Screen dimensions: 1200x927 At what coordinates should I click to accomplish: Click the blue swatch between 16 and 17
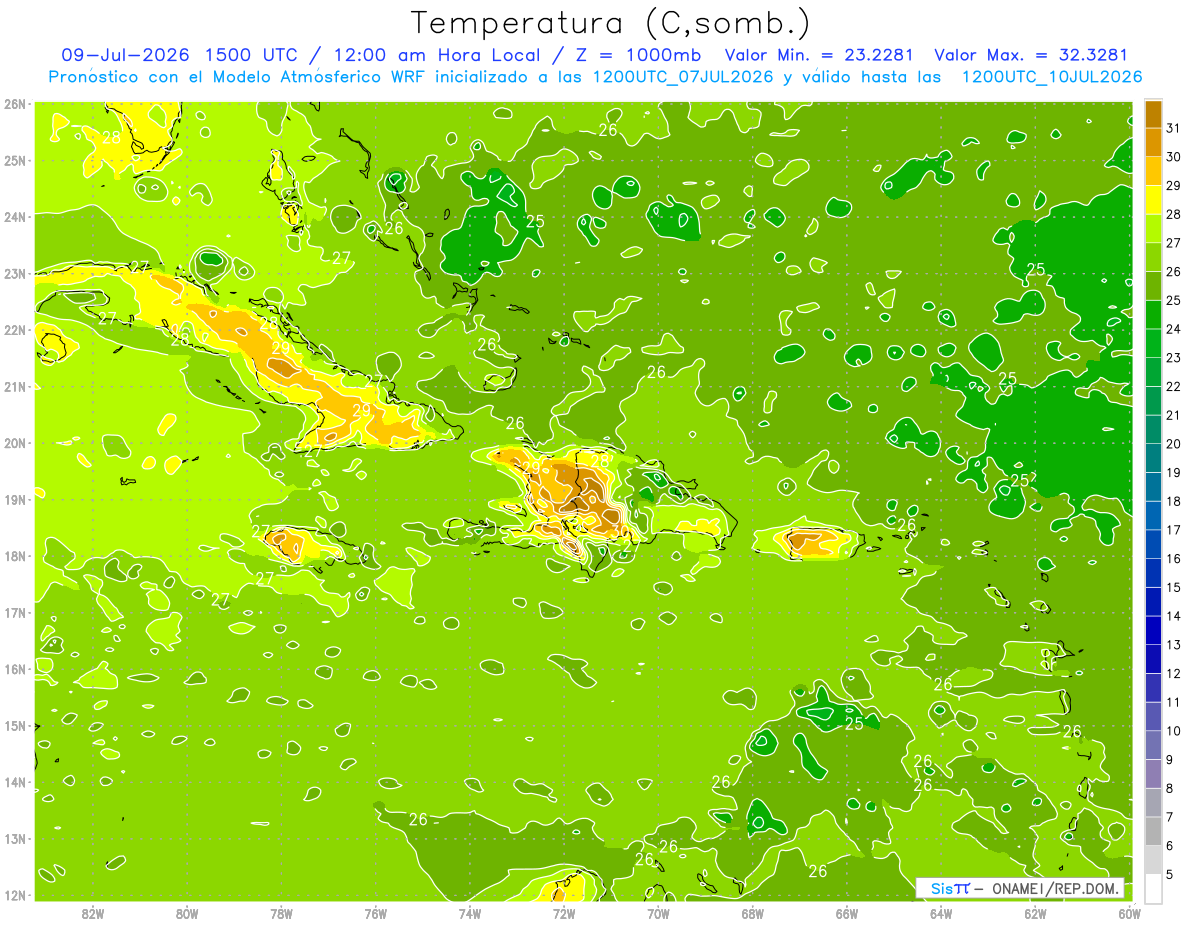(1153, 544)
